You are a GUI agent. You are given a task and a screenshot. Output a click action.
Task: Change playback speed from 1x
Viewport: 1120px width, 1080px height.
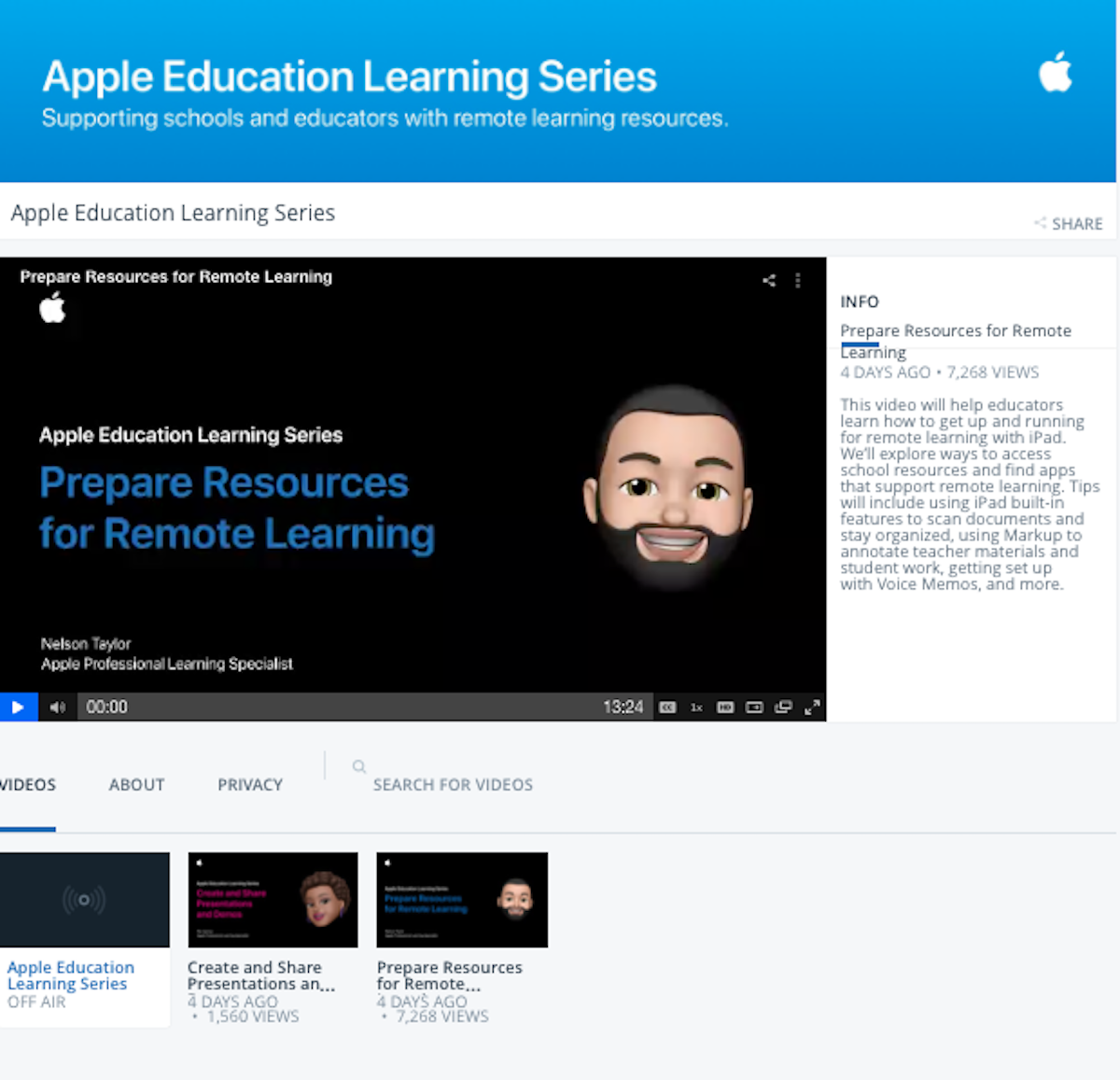point(696,707)
